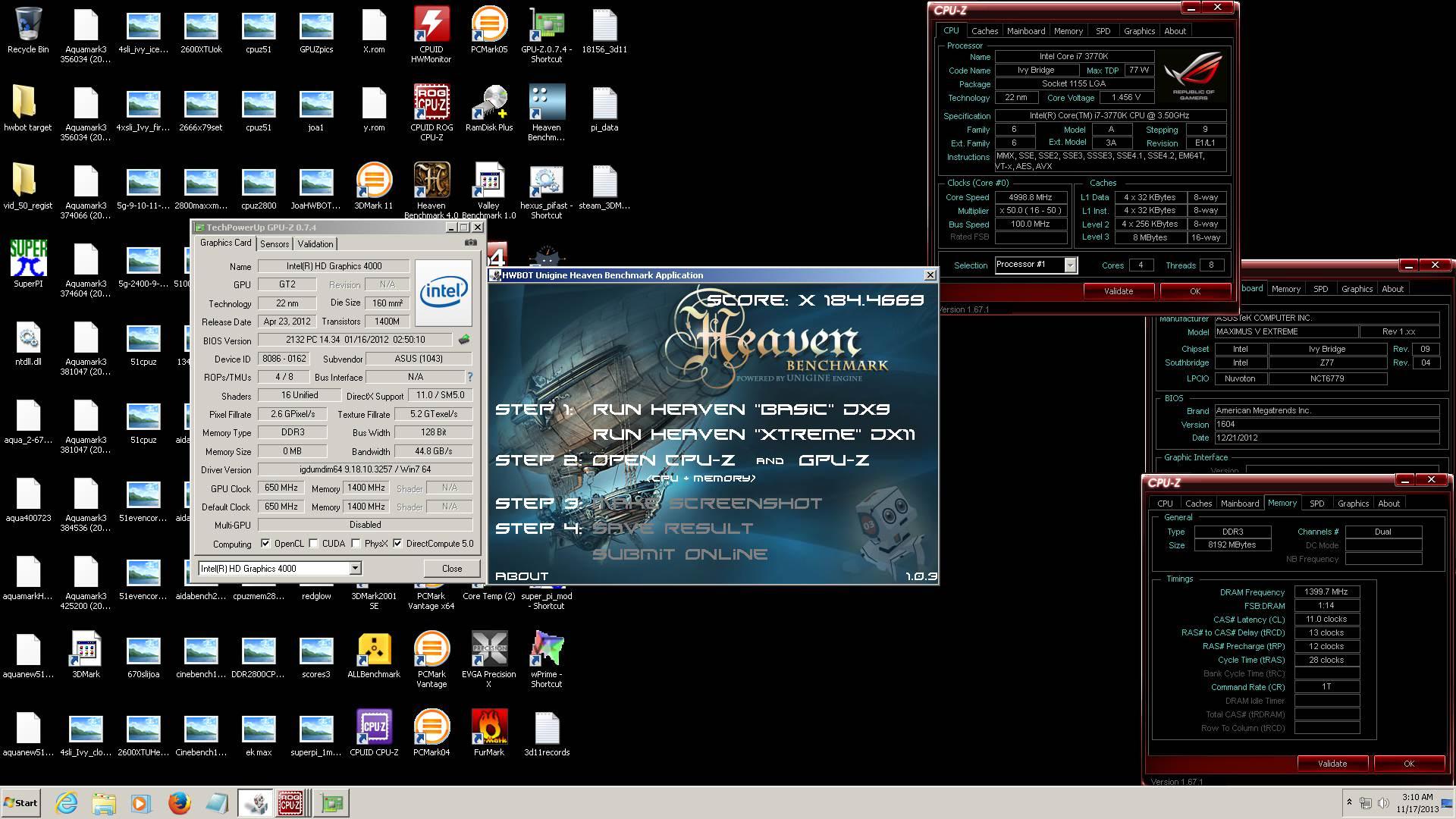The width and height of the screenshot is (1456, 819).
Task: Open the Recycle Bin desktop icon
Action: point(28,30)
